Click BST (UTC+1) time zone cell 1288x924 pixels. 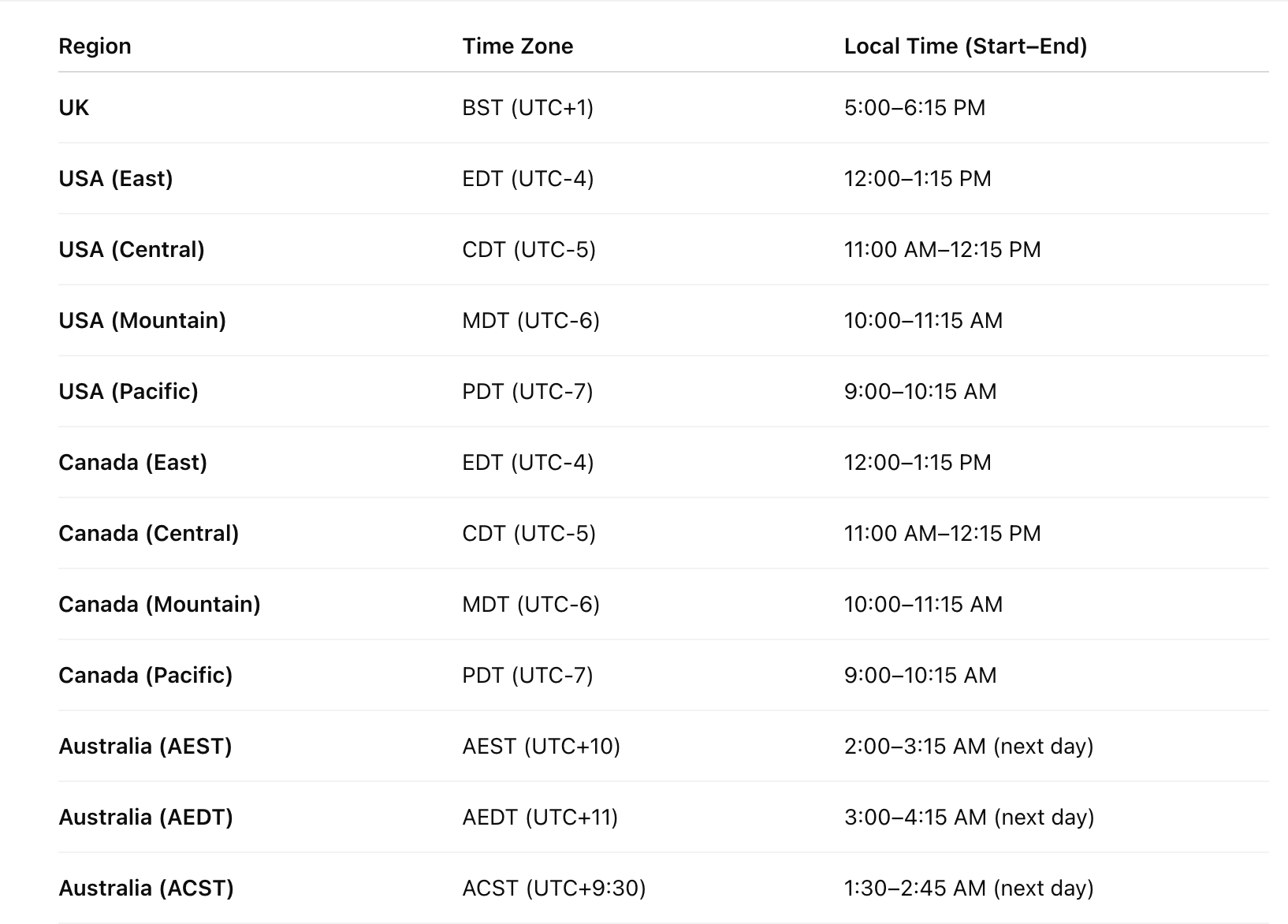[527, 107]
